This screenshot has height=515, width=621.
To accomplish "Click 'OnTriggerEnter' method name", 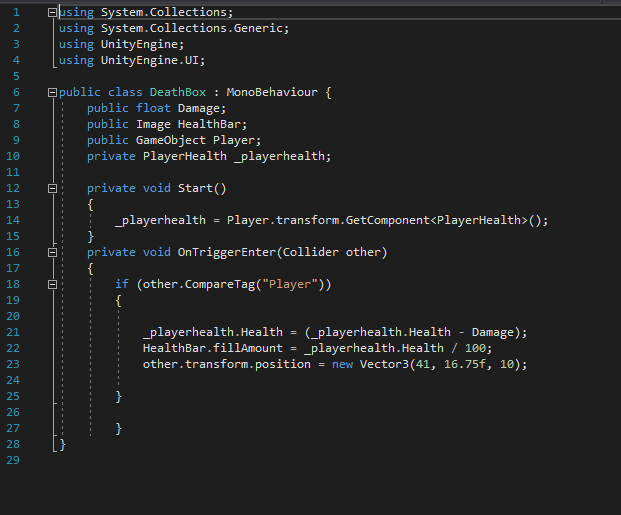I will coord(227,252).
